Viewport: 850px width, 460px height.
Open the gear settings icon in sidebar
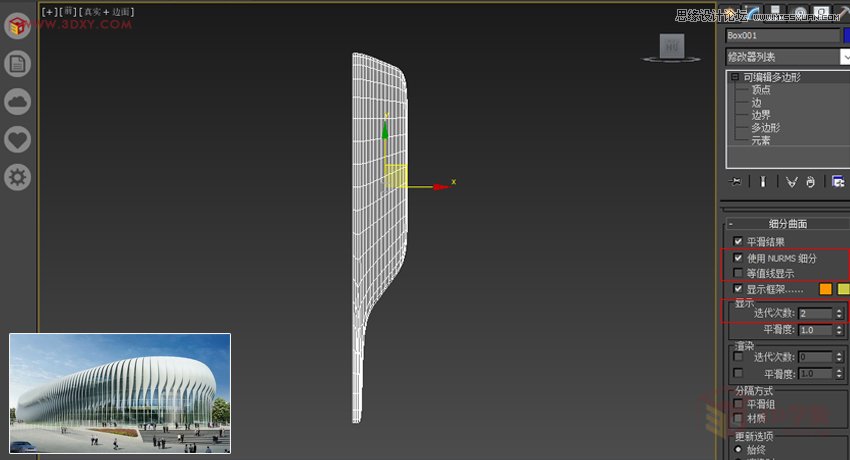click(x=18, y=177)
